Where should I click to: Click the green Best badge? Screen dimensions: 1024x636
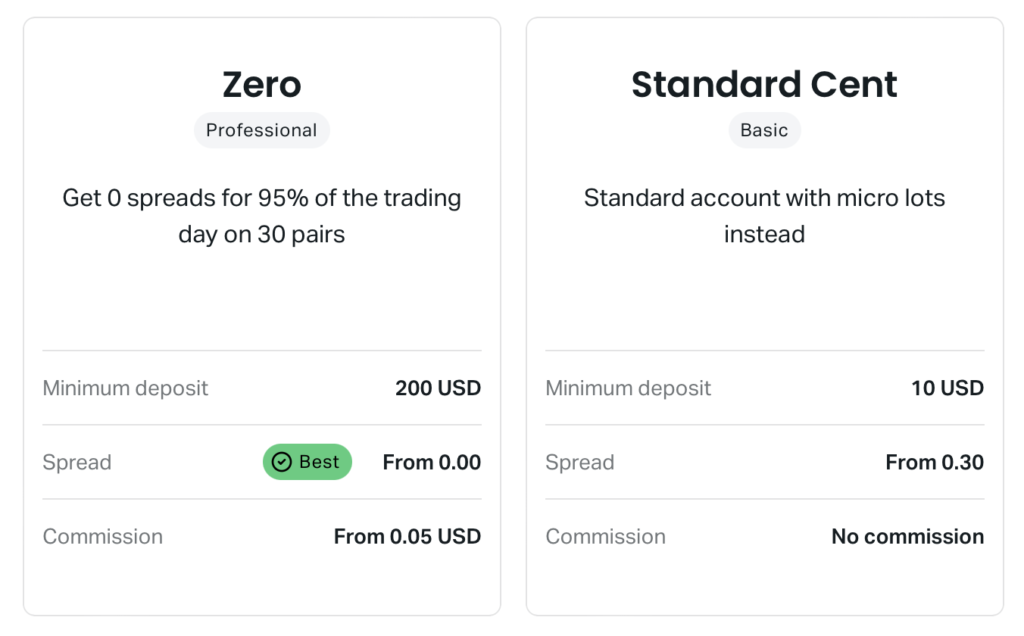pos(308,462)
